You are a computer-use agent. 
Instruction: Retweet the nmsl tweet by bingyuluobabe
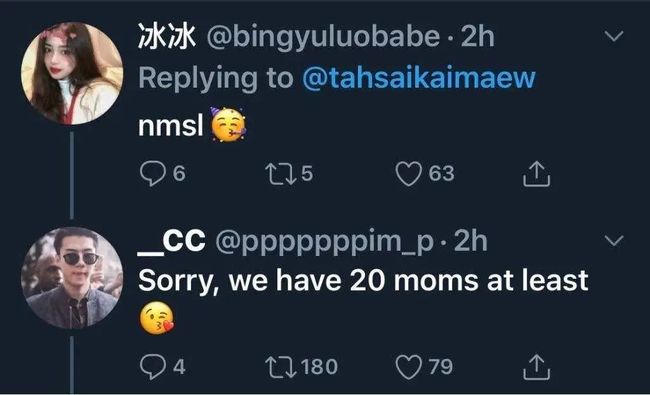(281, 174)
